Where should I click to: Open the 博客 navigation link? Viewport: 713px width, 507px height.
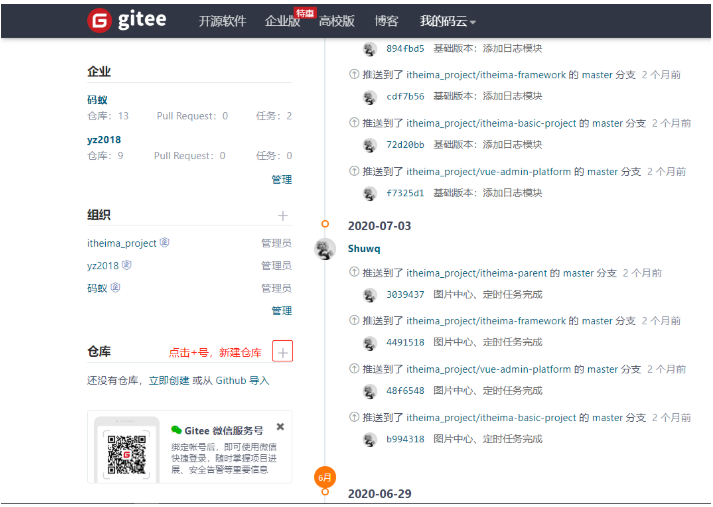point(386,21)
